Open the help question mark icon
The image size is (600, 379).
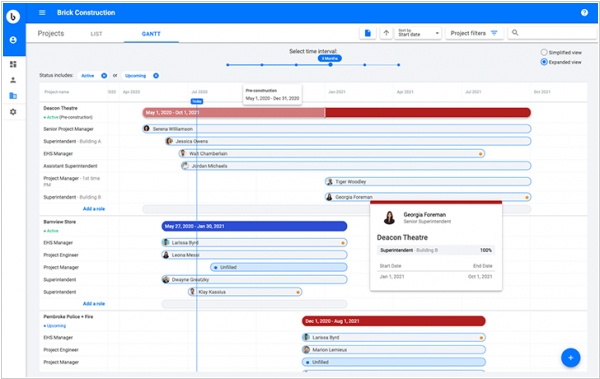point(584,13)
